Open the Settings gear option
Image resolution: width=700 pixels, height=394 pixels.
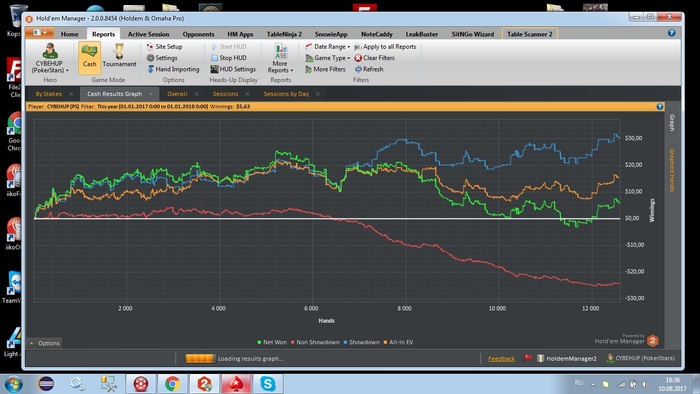[x=162, y=58]
